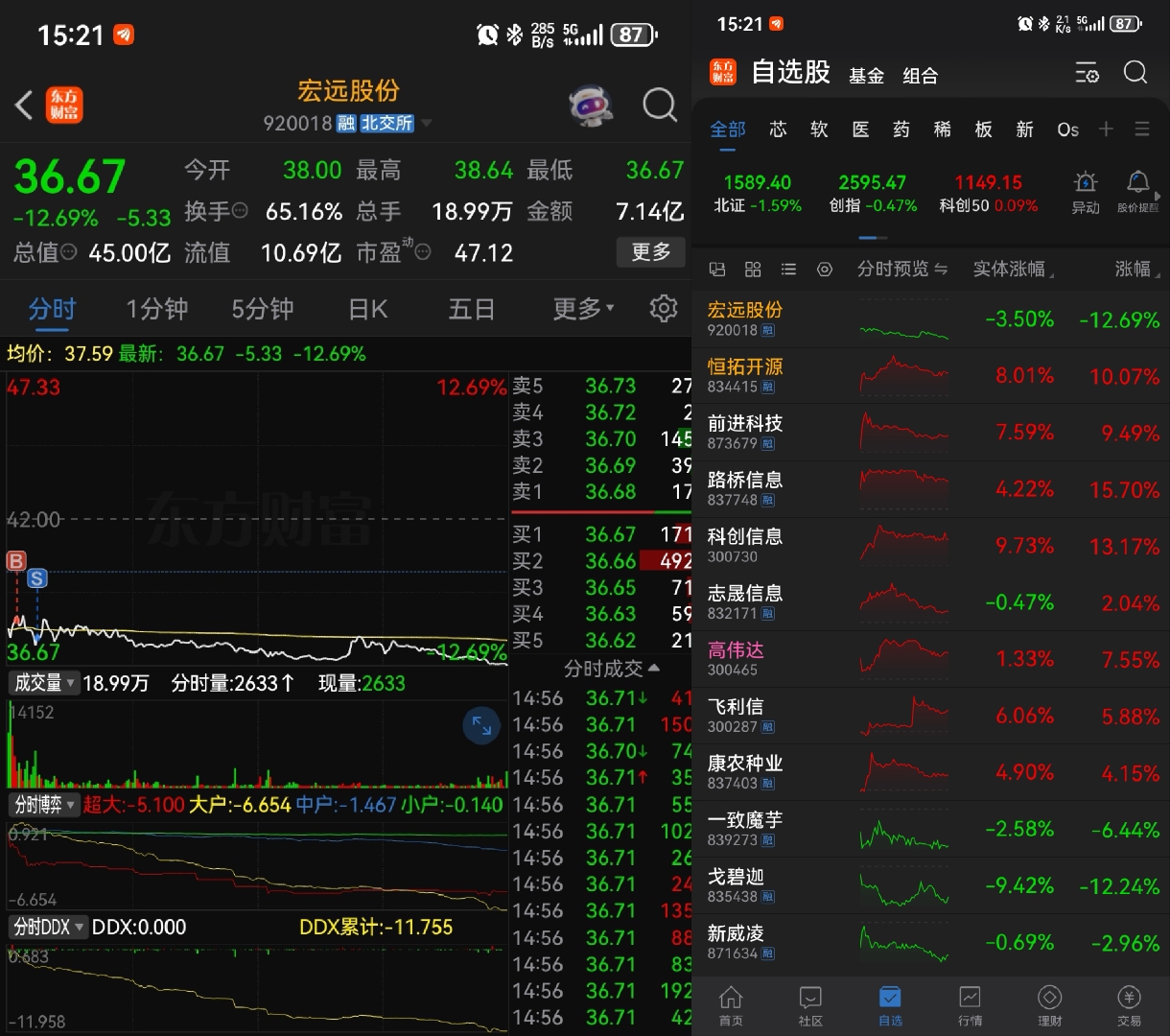Tap the first layout icon left of grid icon
This screenshot has width=1170, height=1036.
point(716,270)
